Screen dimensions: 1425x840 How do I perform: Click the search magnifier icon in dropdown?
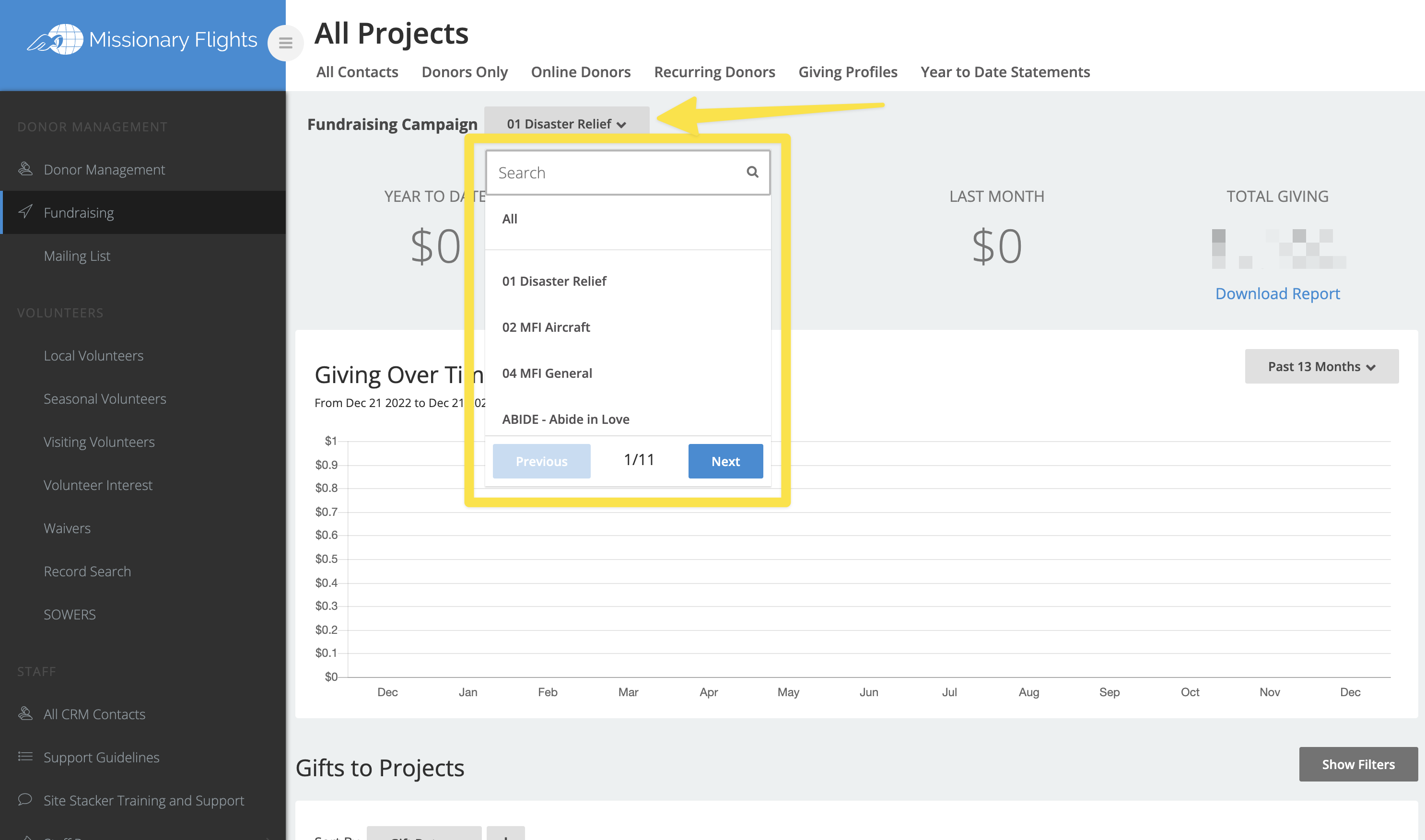pyautogui.click(x=751, y=172)
